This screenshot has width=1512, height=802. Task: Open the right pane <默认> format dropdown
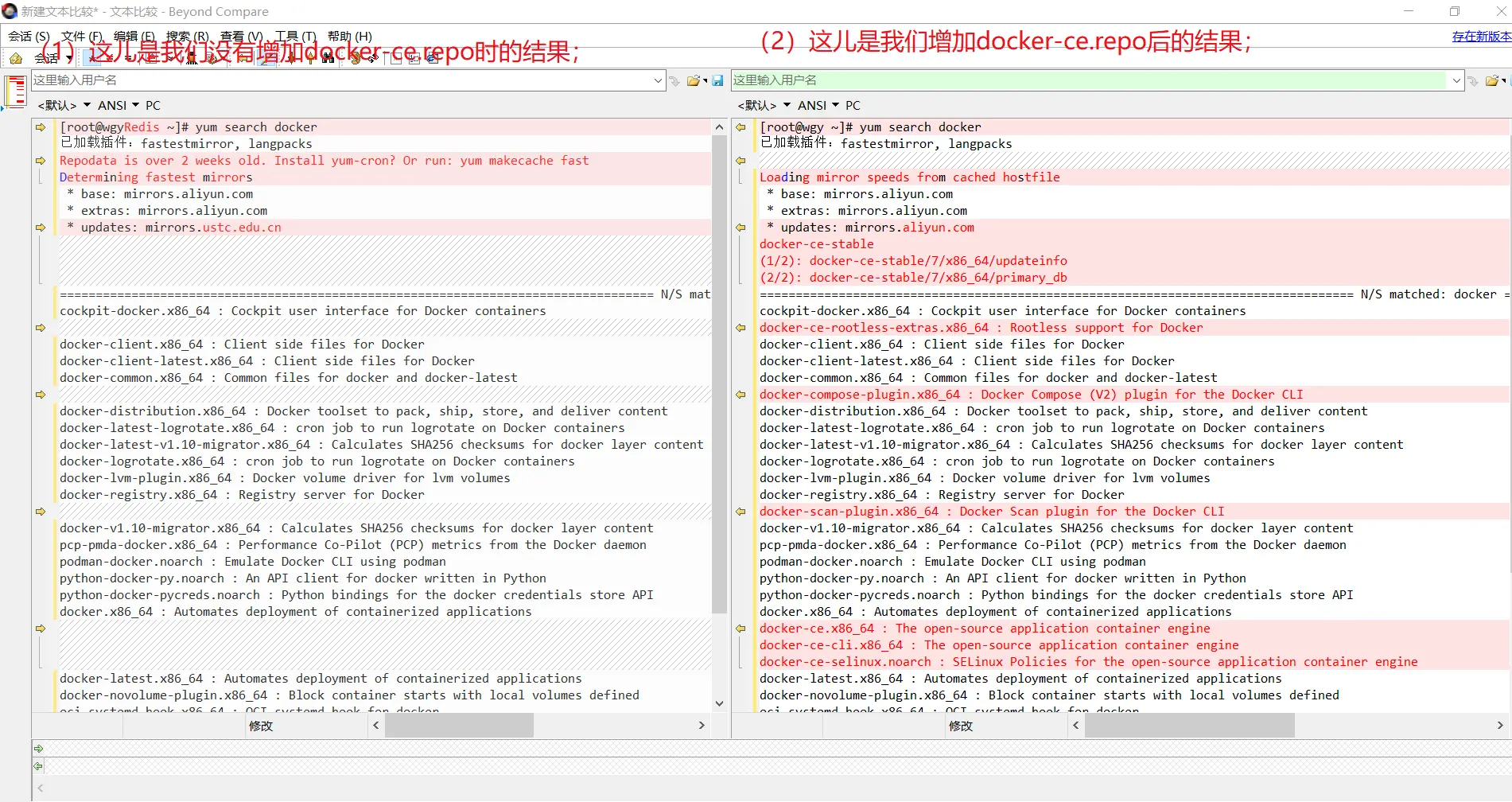pyautogui.click(x=764, y=105)
